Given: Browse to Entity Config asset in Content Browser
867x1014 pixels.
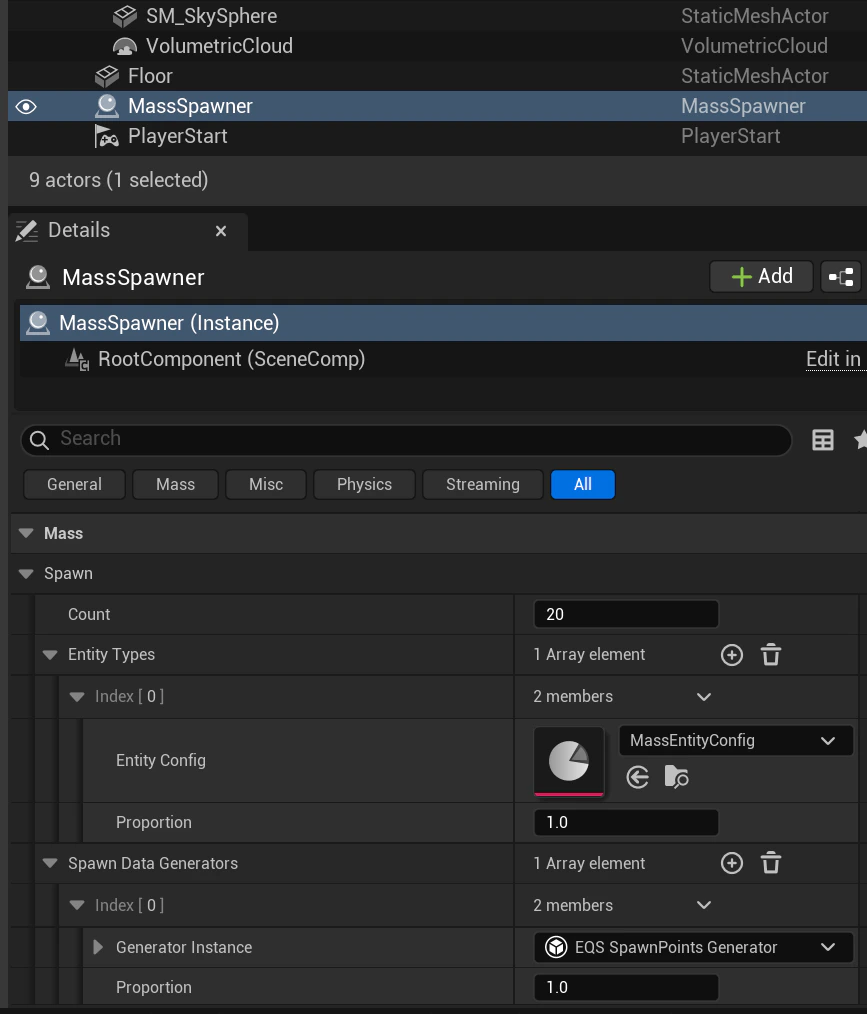Looking at the screenshot, I should coord(676,777).
